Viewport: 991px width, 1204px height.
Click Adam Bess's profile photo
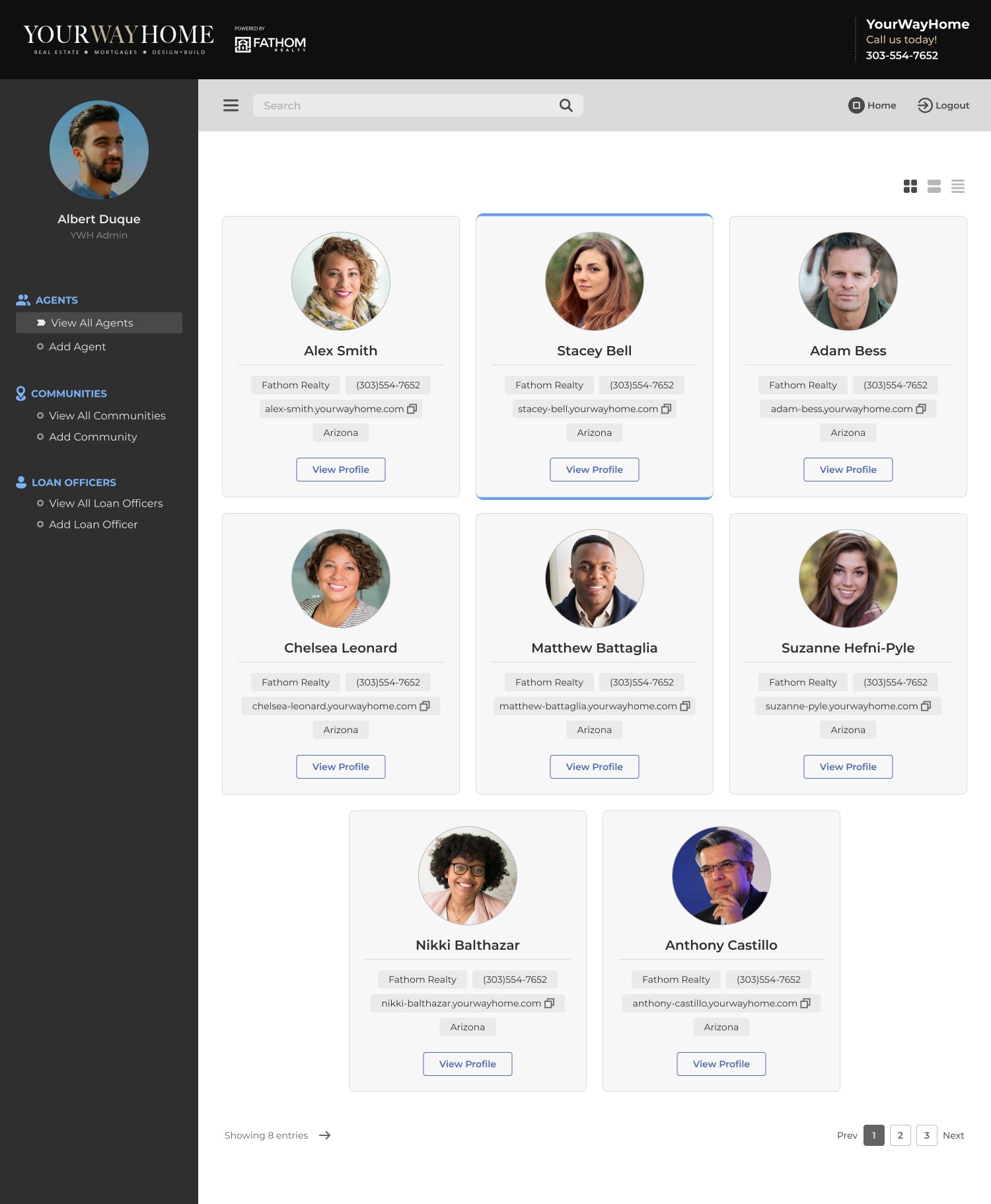tap(848, 281)
